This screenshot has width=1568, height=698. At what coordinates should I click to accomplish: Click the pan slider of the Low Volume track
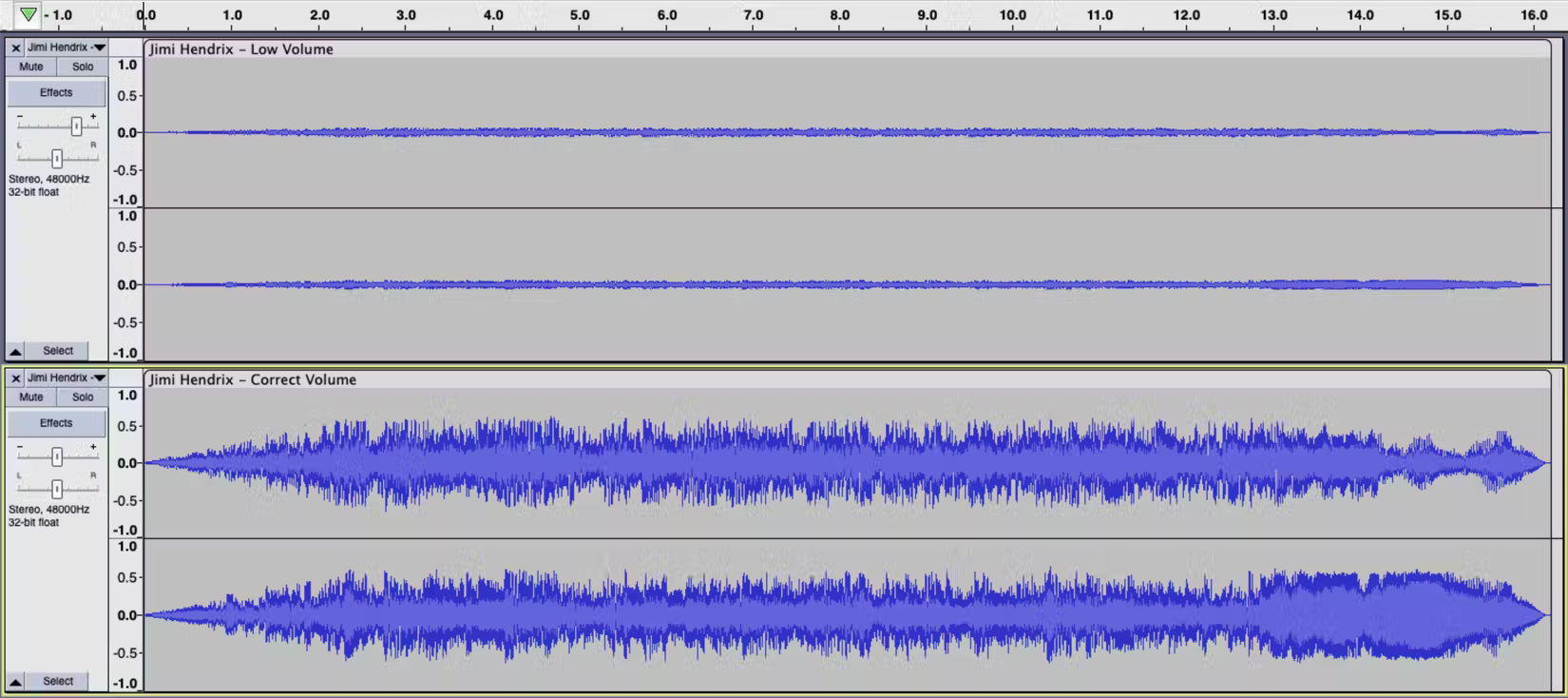pyautogui.click(x=58, y=159)
